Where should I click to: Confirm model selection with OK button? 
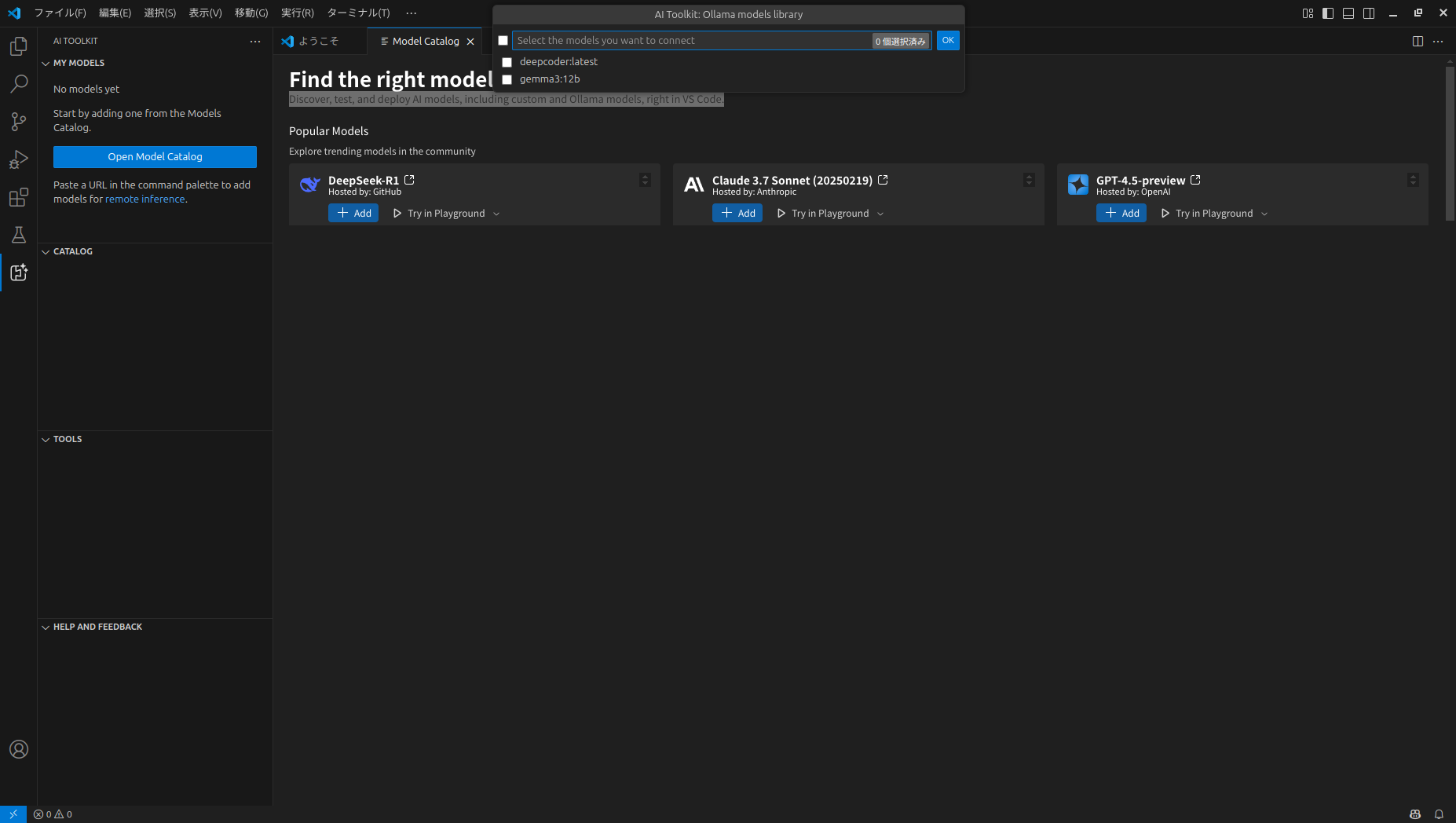[x=948, y=41]
